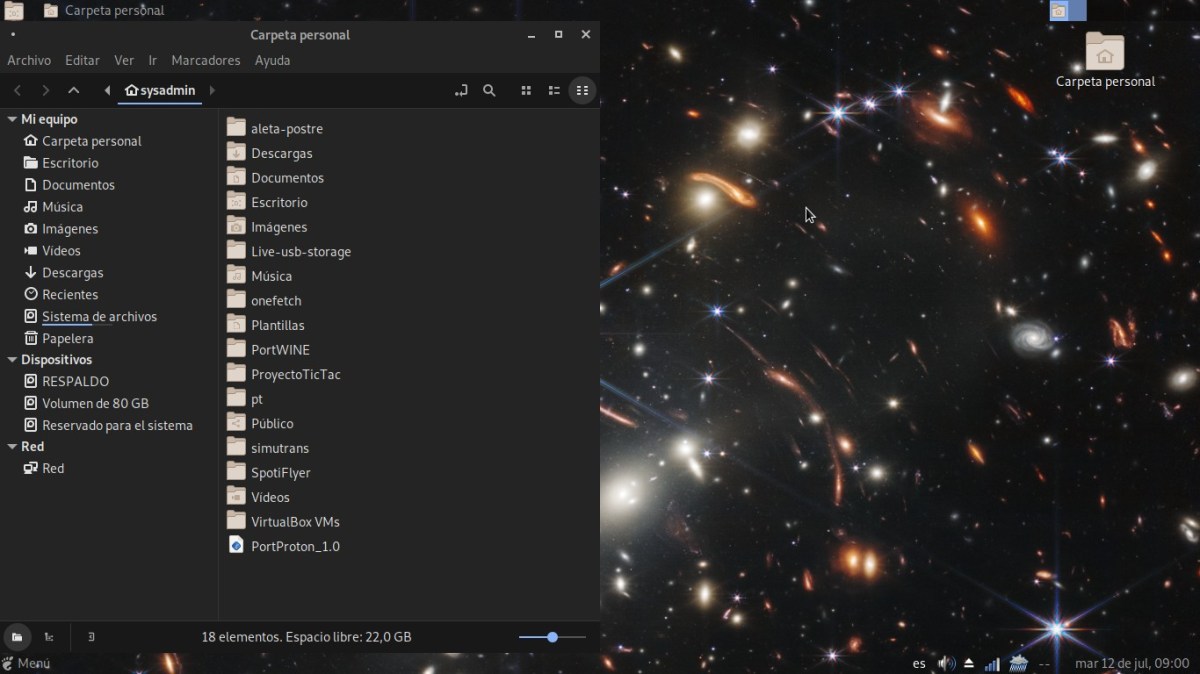The height and width of the screenshot is (674, 1200).
Task: Open the weather applet in the panel
Action: (x=1018, y=663)
